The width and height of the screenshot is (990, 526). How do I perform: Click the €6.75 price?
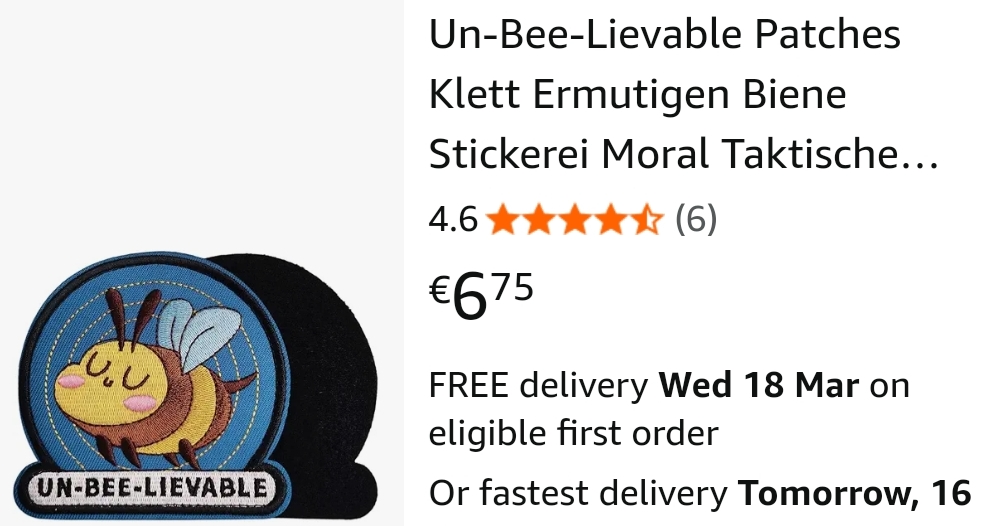point(481,296)
